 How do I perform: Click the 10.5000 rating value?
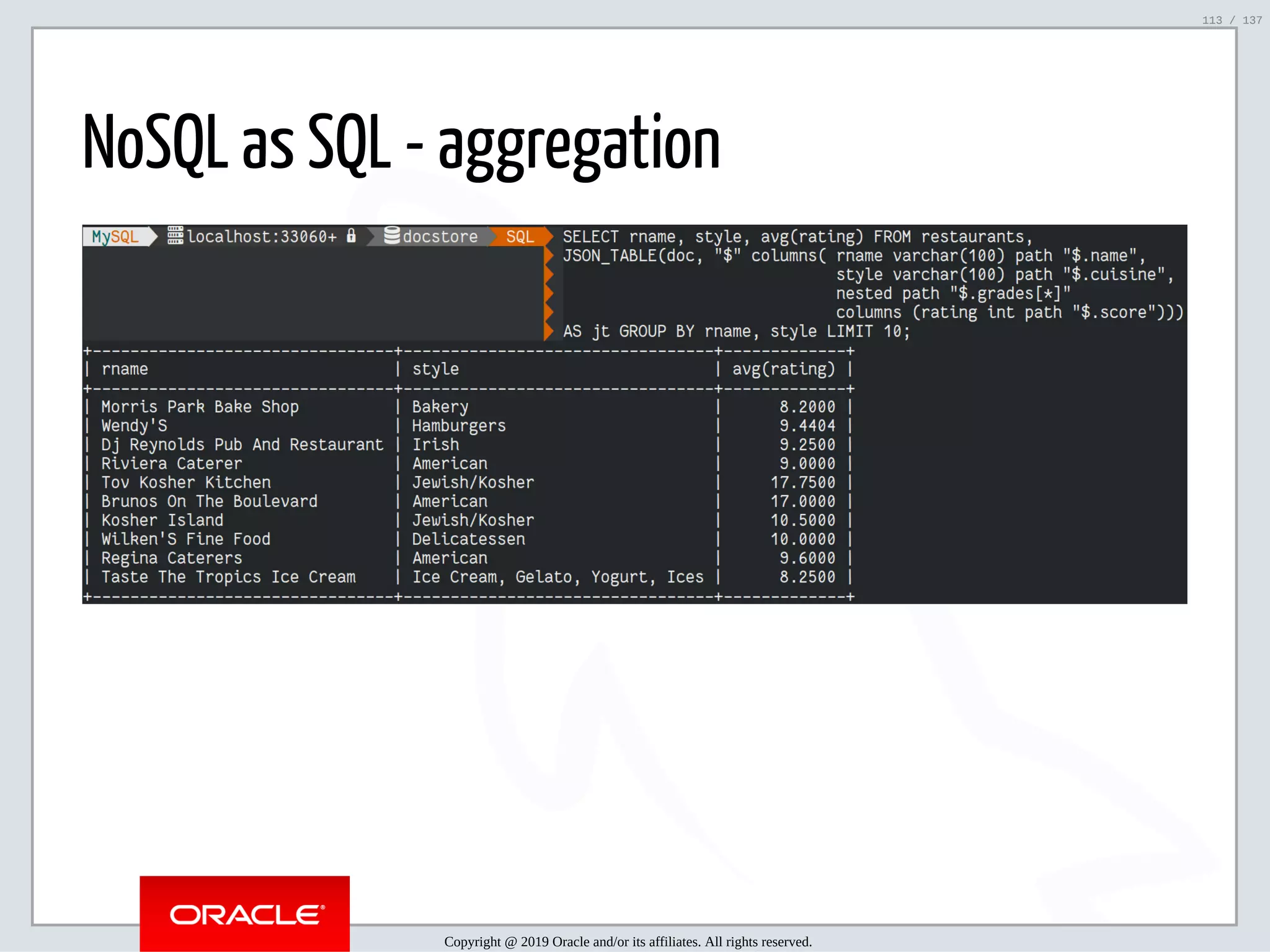(803, 521)
